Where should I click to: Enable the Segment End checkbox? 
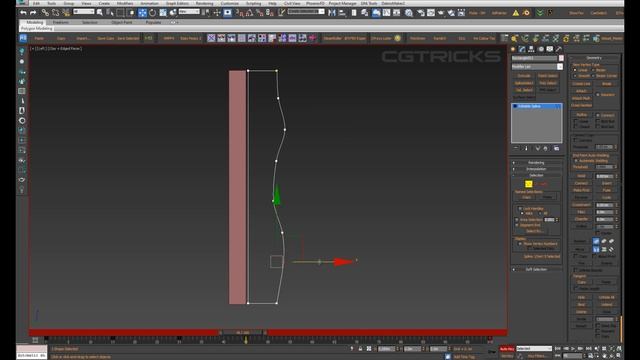517,225
